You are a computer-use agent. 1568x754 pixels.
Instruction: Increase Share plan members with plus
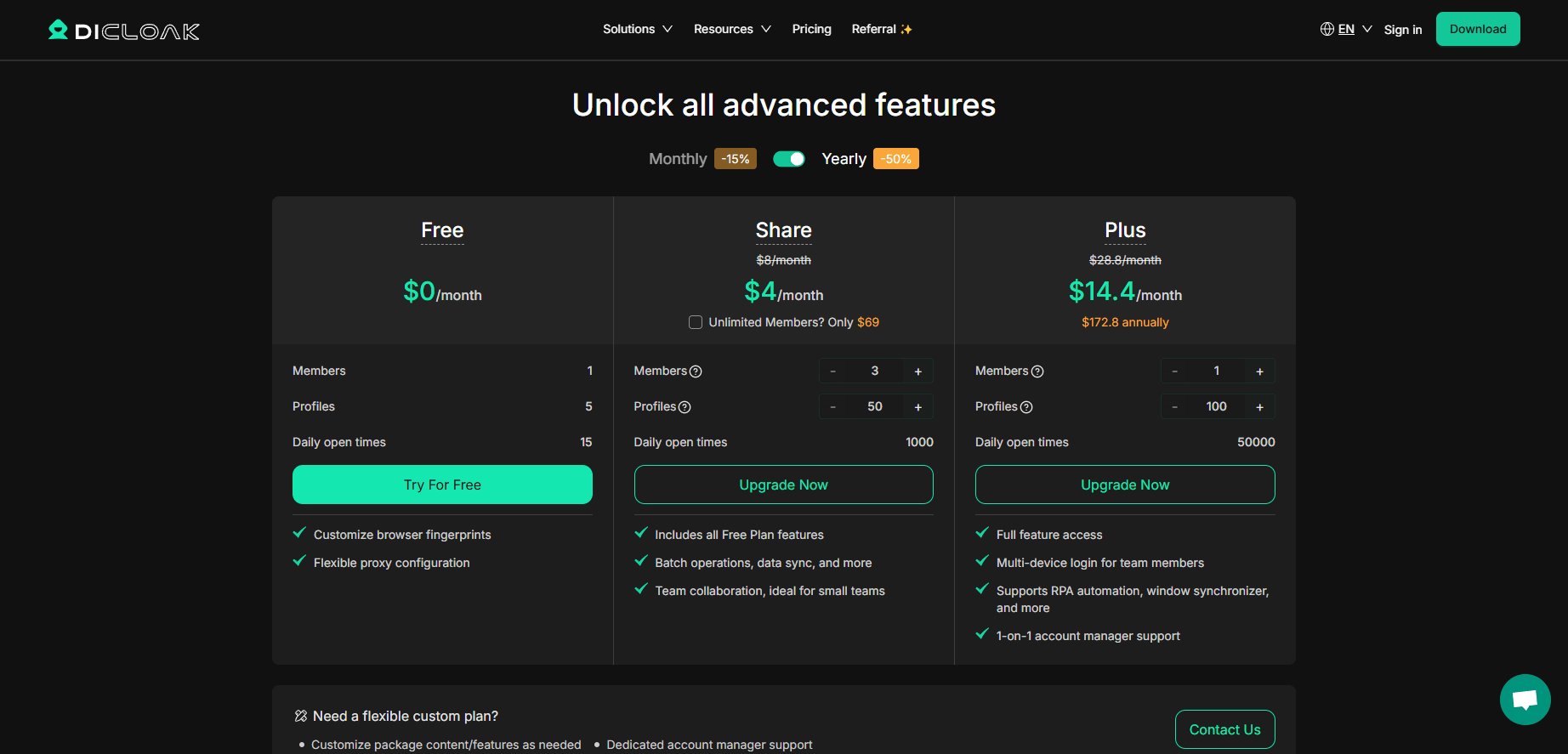coord(918,371)
